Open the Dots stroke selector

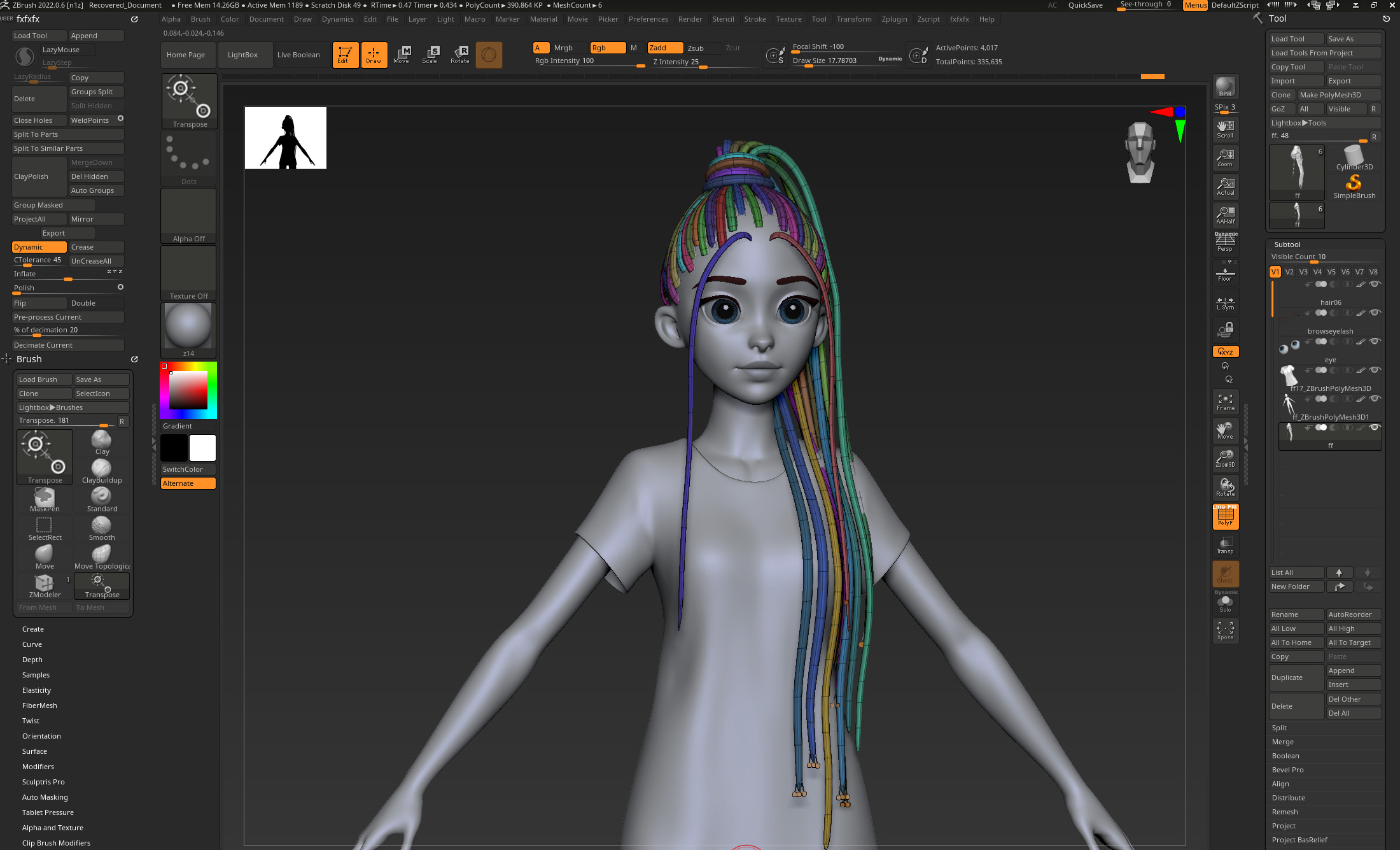tap(189, 158)
